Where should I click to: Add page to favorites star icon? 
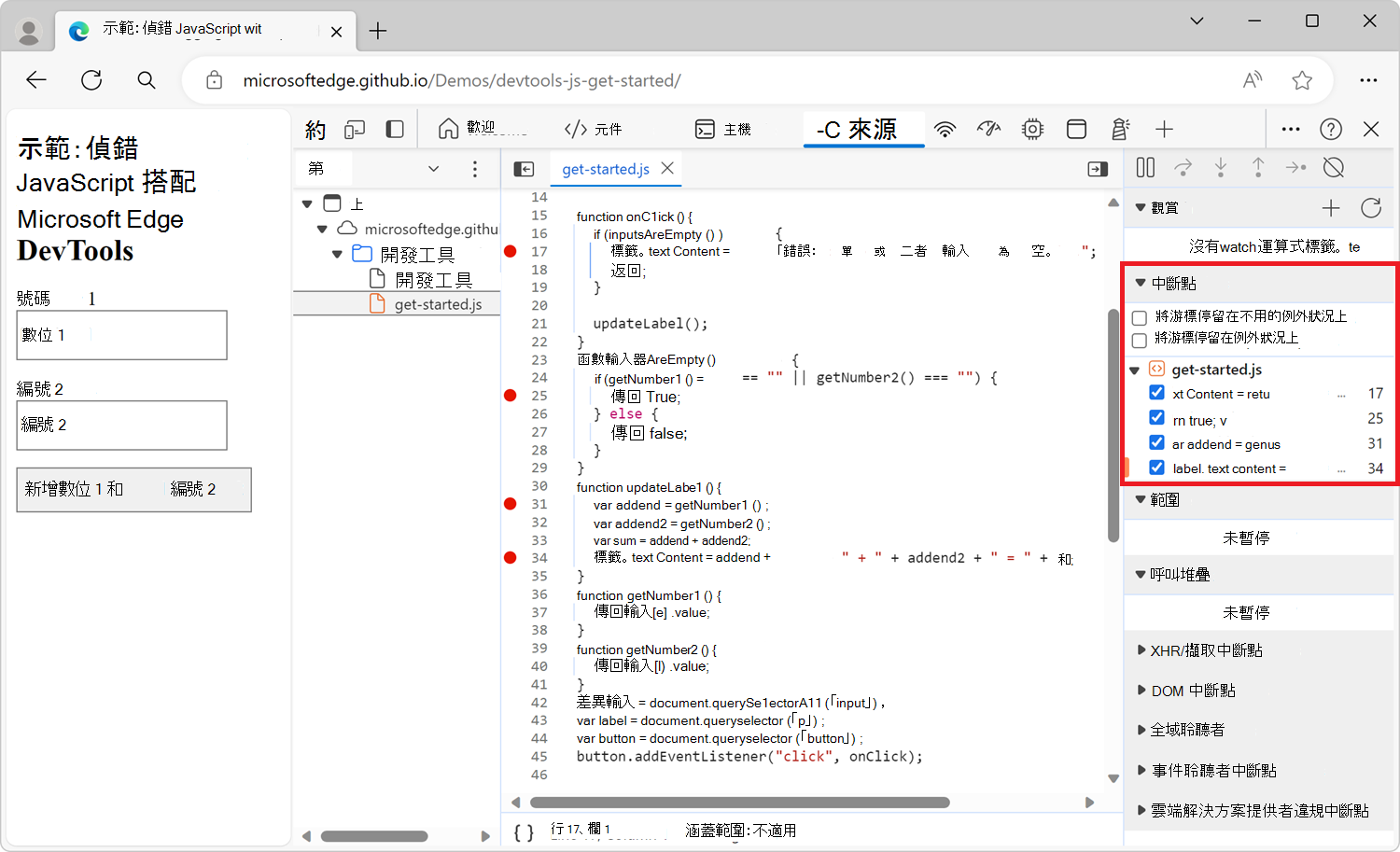[x=1302, y=80]
